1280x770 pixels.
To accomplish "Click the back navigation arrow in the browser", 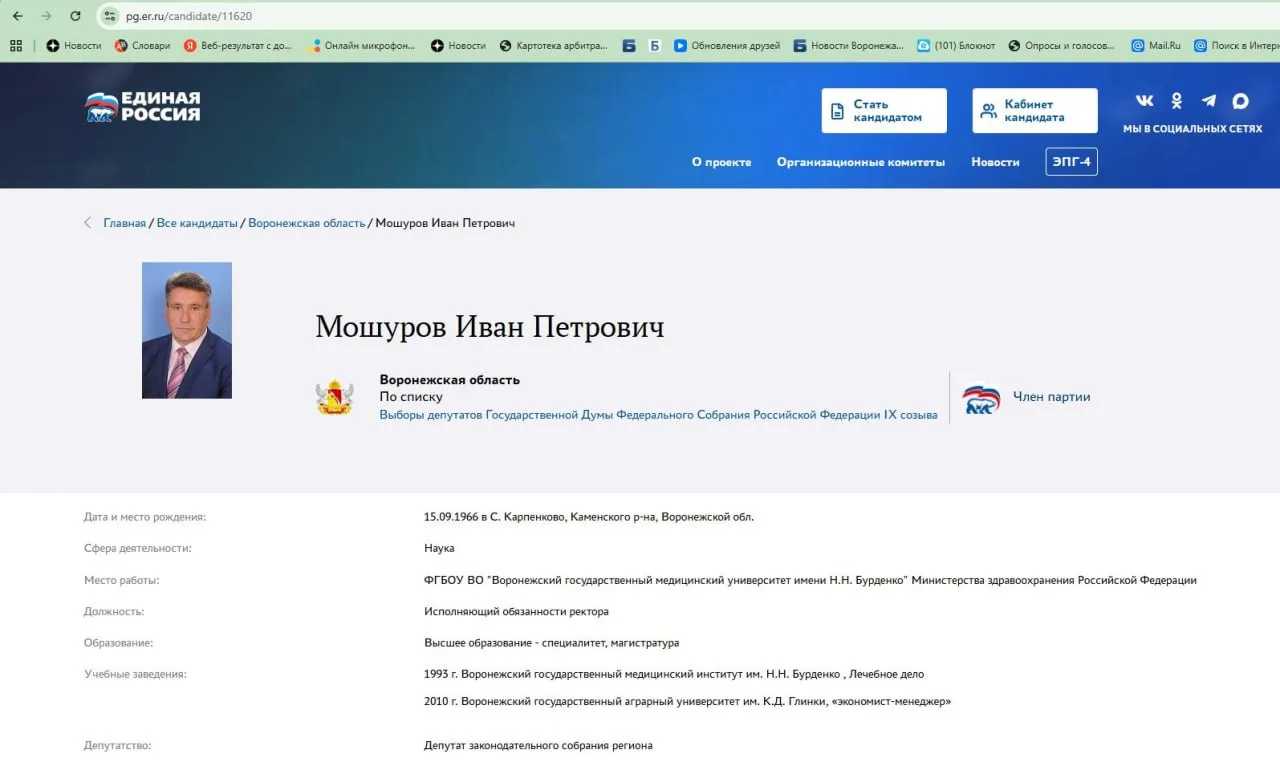I will point(20,16).
